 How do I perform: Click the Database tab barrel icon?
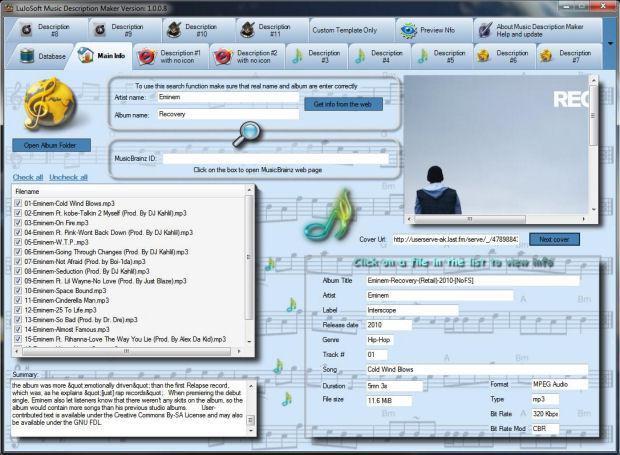click(27, 56)
